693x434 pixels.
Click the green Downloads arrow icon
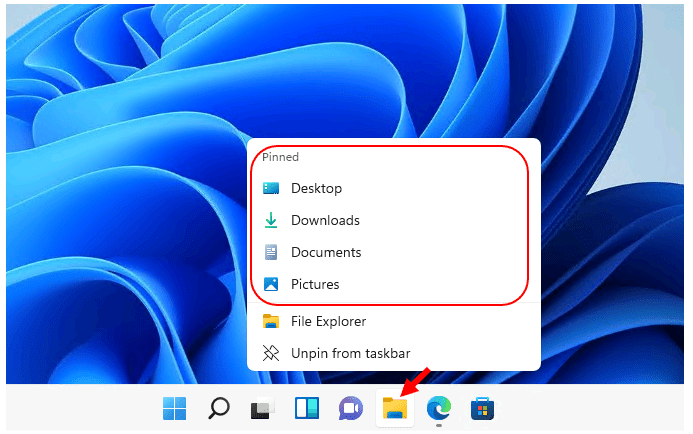271,220
